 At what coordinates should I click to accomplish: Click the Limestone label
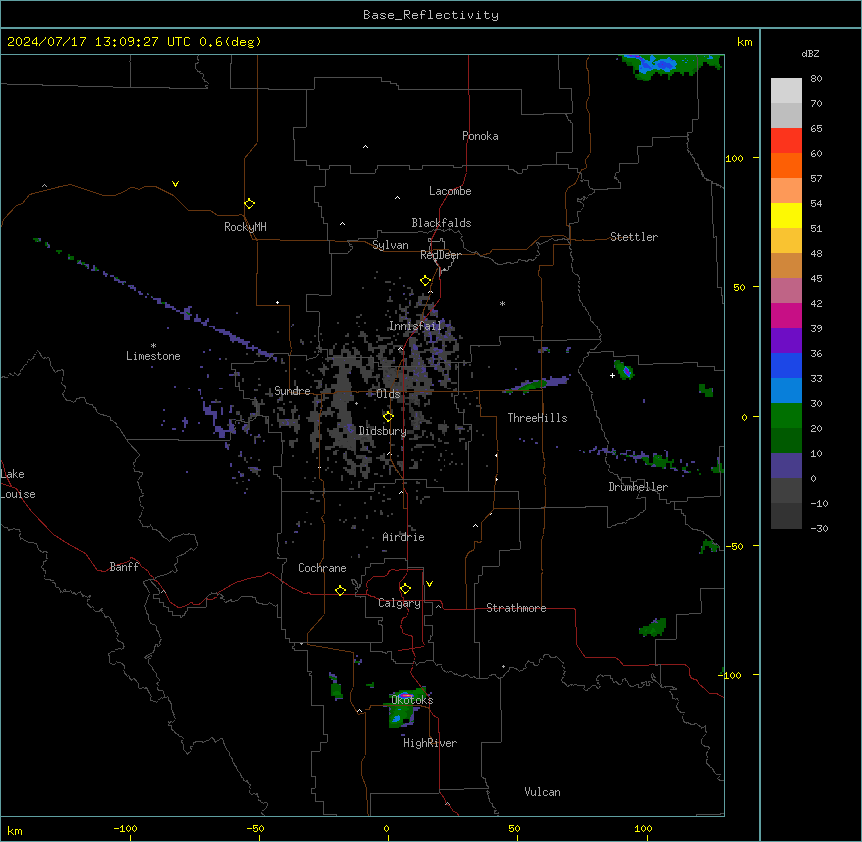click(x=153, y=356)
